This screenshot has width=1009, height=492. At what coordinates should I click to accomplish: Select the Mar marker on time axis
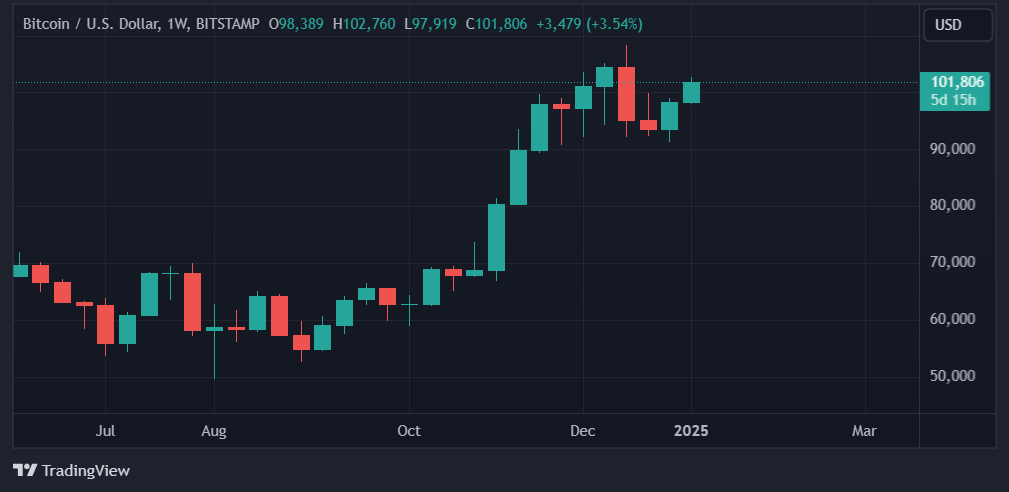(x=864, y=431)
